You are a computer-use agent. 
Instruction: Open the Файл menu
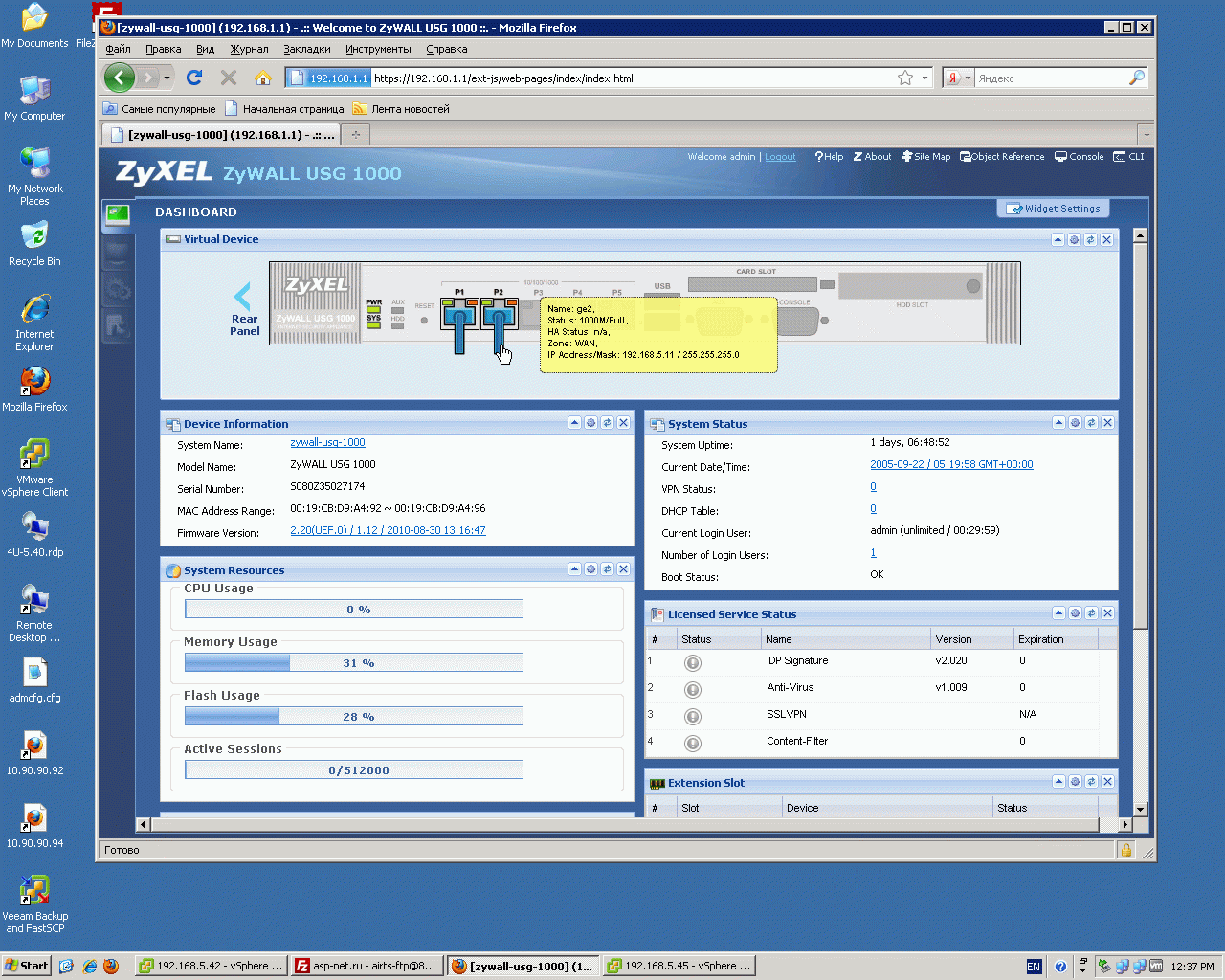pyautogui.click(x=119, y=49)
